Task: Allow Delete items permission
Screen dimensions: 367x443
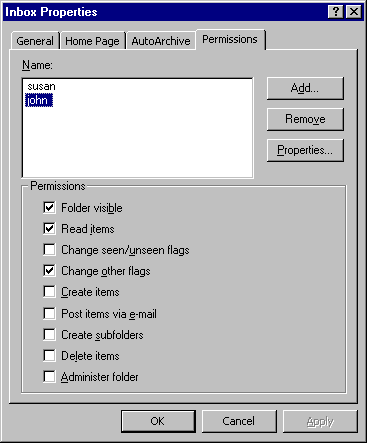Action: (49, 356)
